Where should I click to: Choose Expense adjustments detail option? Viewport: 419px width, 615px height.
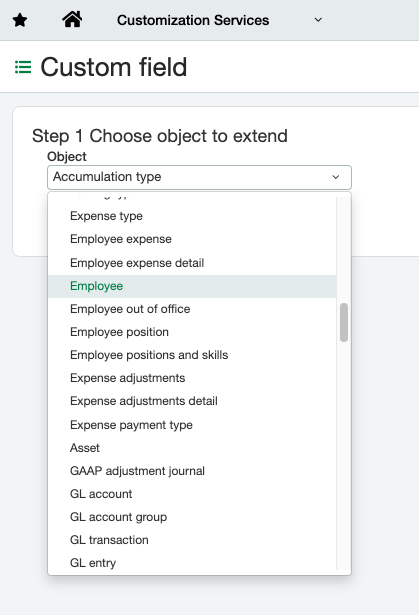pyautogui.click(x=192, y=401)
